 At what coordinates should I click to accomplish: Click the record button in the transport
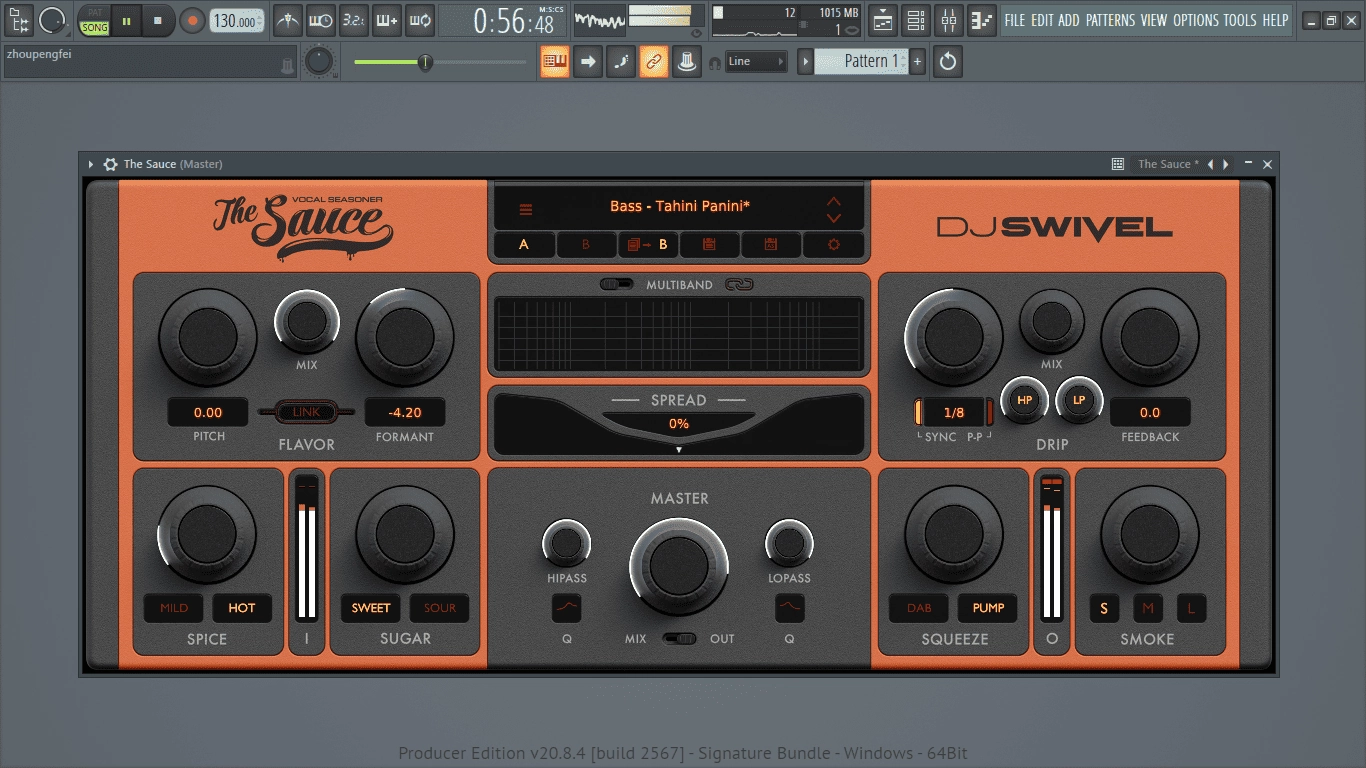pyautogui.click(x=193, y=20)
